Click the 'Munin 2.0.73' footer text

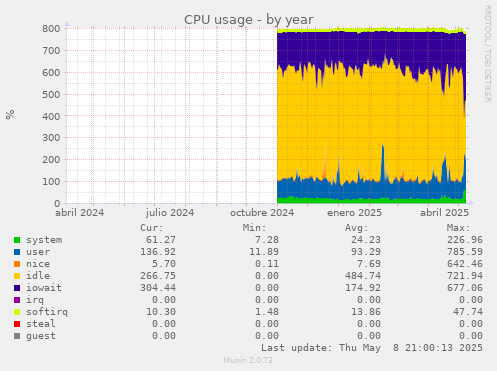(x=248, y=360)
